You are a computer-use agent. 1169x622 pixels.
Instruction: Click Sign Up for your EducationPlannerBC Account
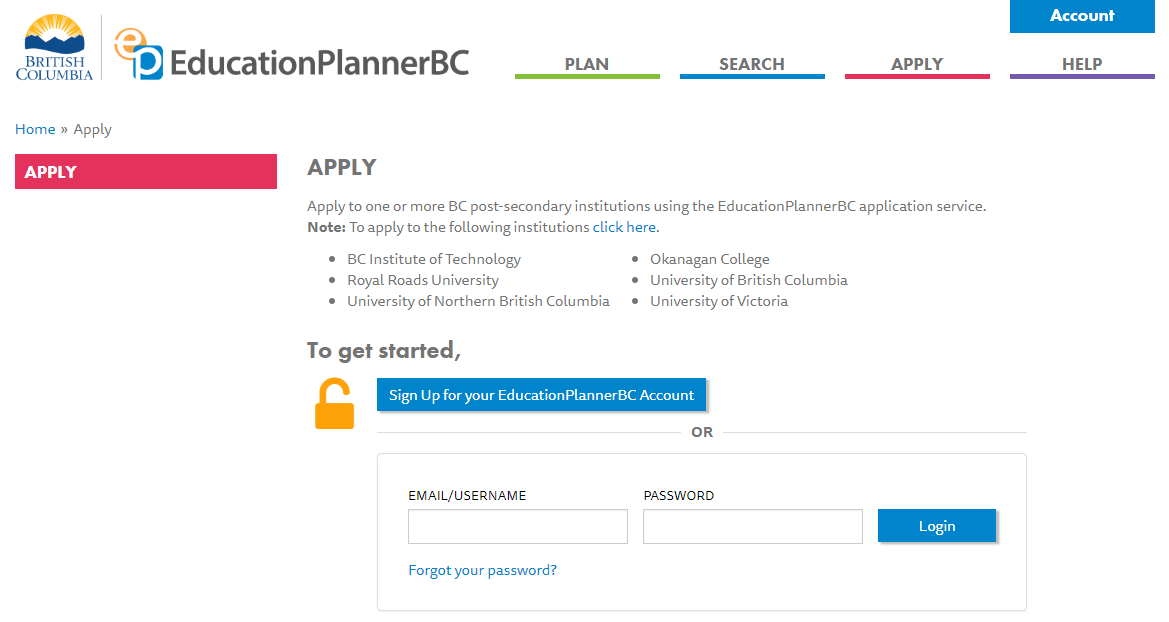(x=541, y=395)
